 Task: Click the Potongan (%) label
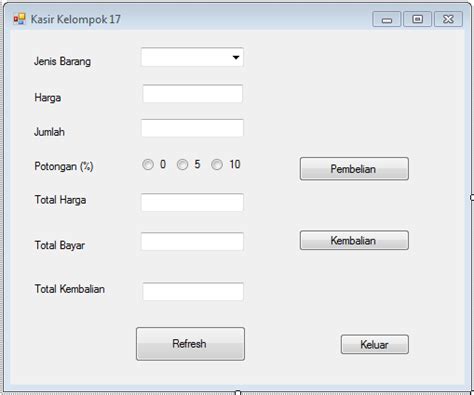[x=64, y=166]
